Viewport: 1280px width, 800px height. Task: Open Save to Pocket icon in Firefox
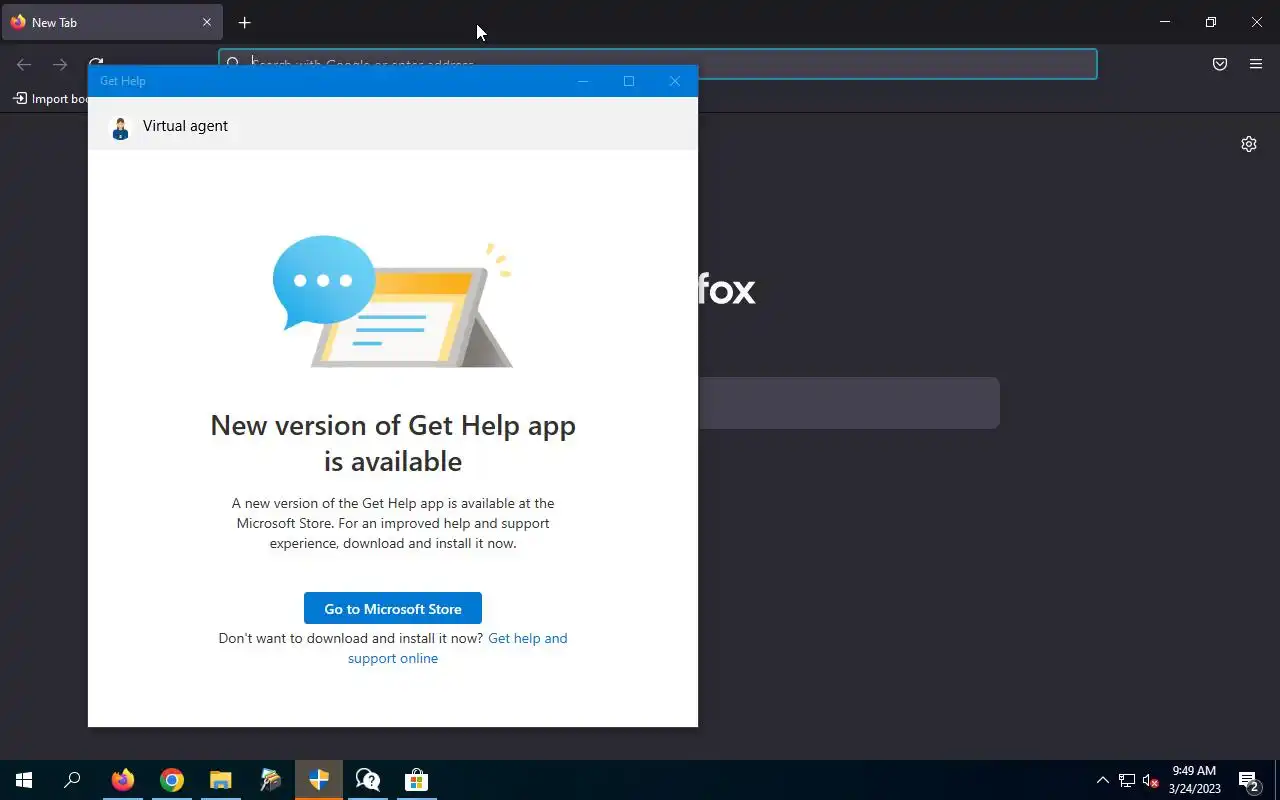click(1220, 64)
